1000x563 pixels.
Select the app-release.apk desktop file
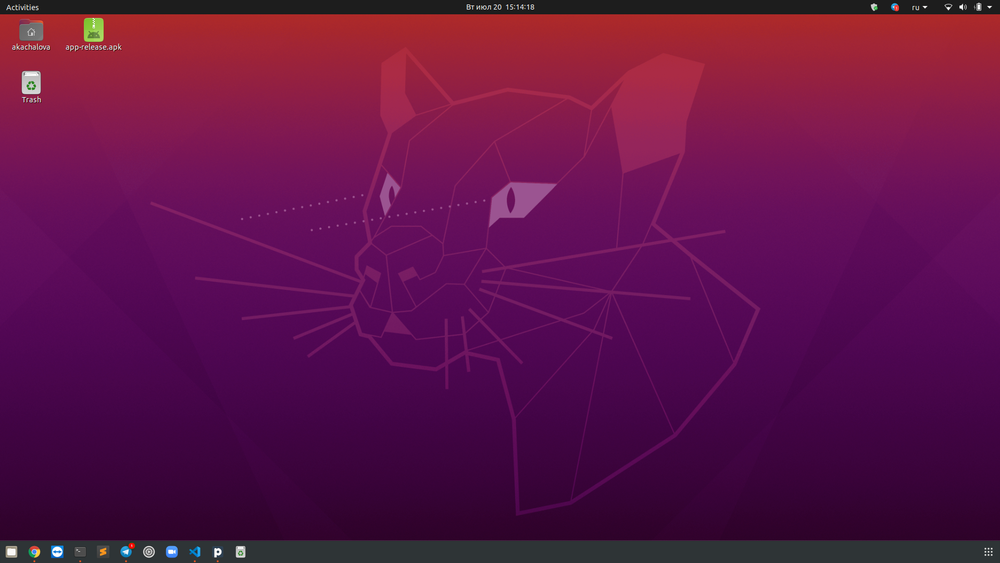coord(93,31)
